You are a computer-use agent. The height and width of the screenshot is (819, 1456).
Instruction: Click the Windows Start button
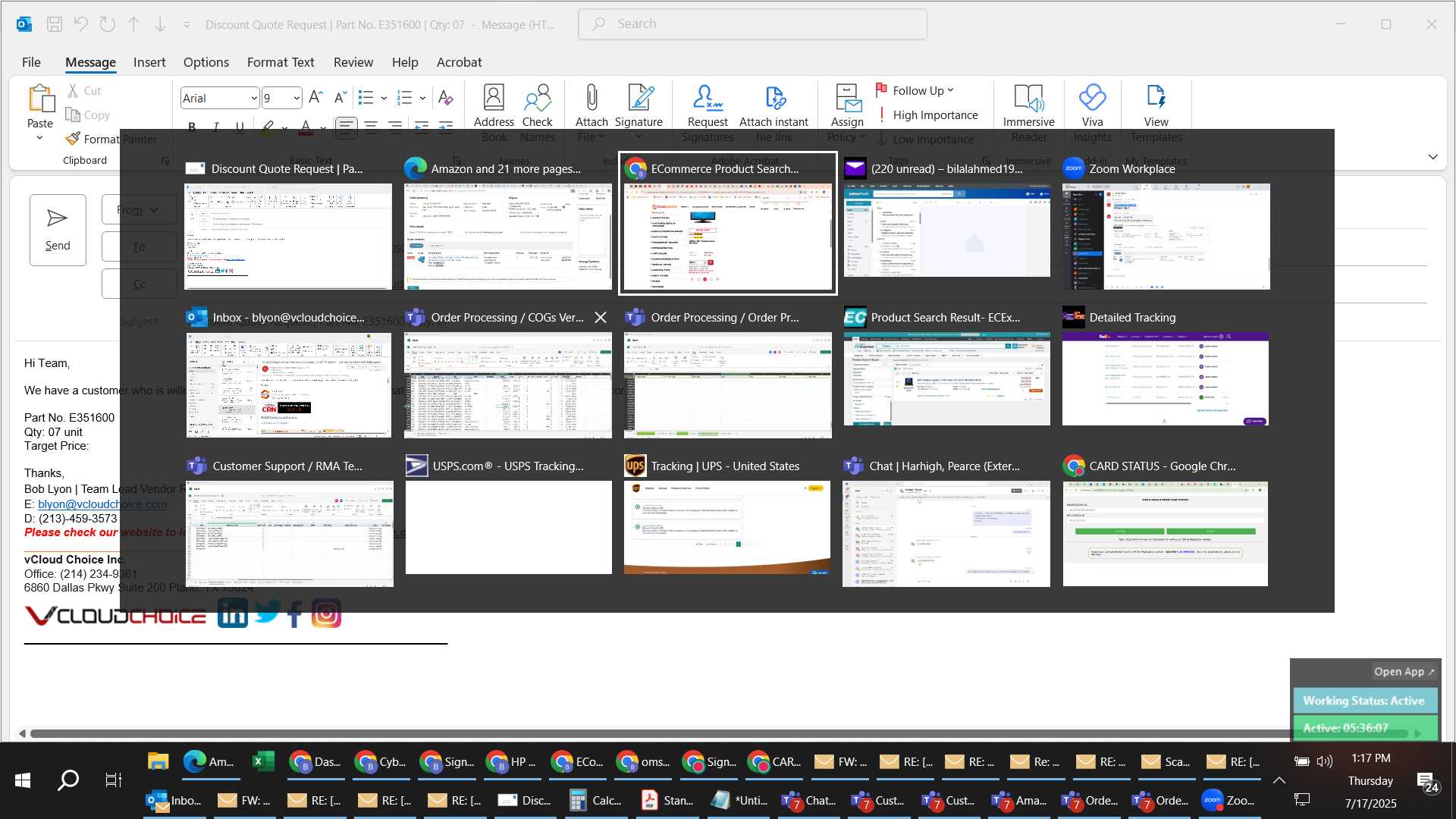point(23,780)
